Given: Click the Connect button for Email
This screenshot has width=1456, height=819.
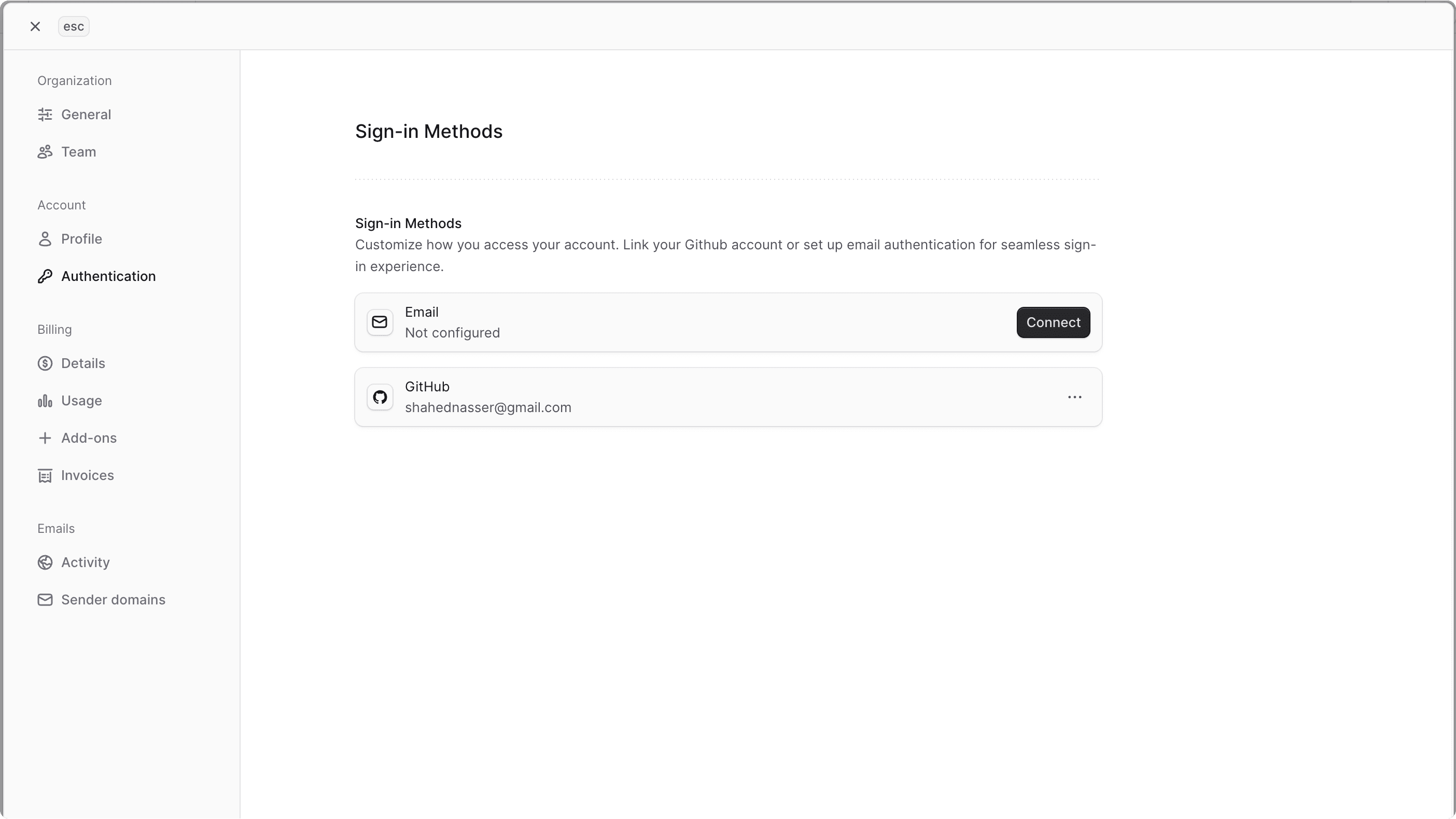Looking at the screenshot, I should click(1053, 322).
